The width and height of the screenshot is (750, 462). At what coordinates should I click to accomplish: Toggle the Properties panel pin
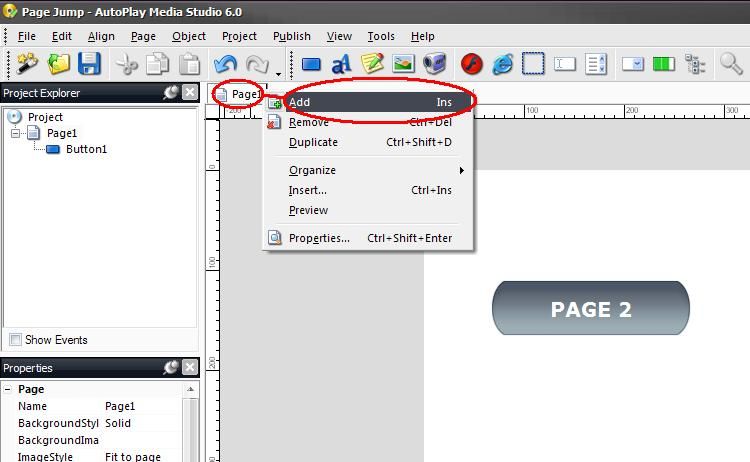pyautogui.click(x=171, y=368)
